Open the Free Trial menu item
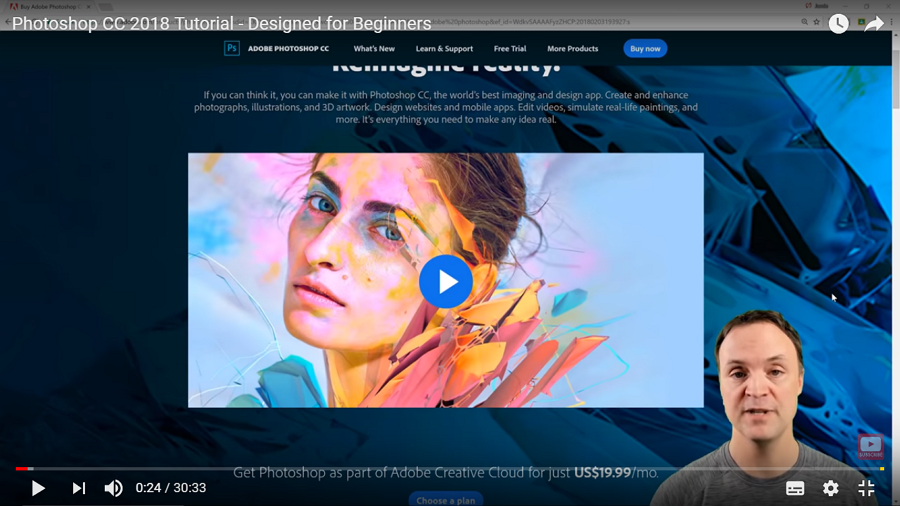Image resolution: width=900 pixels, height=506 pixels. click(510, 49)
